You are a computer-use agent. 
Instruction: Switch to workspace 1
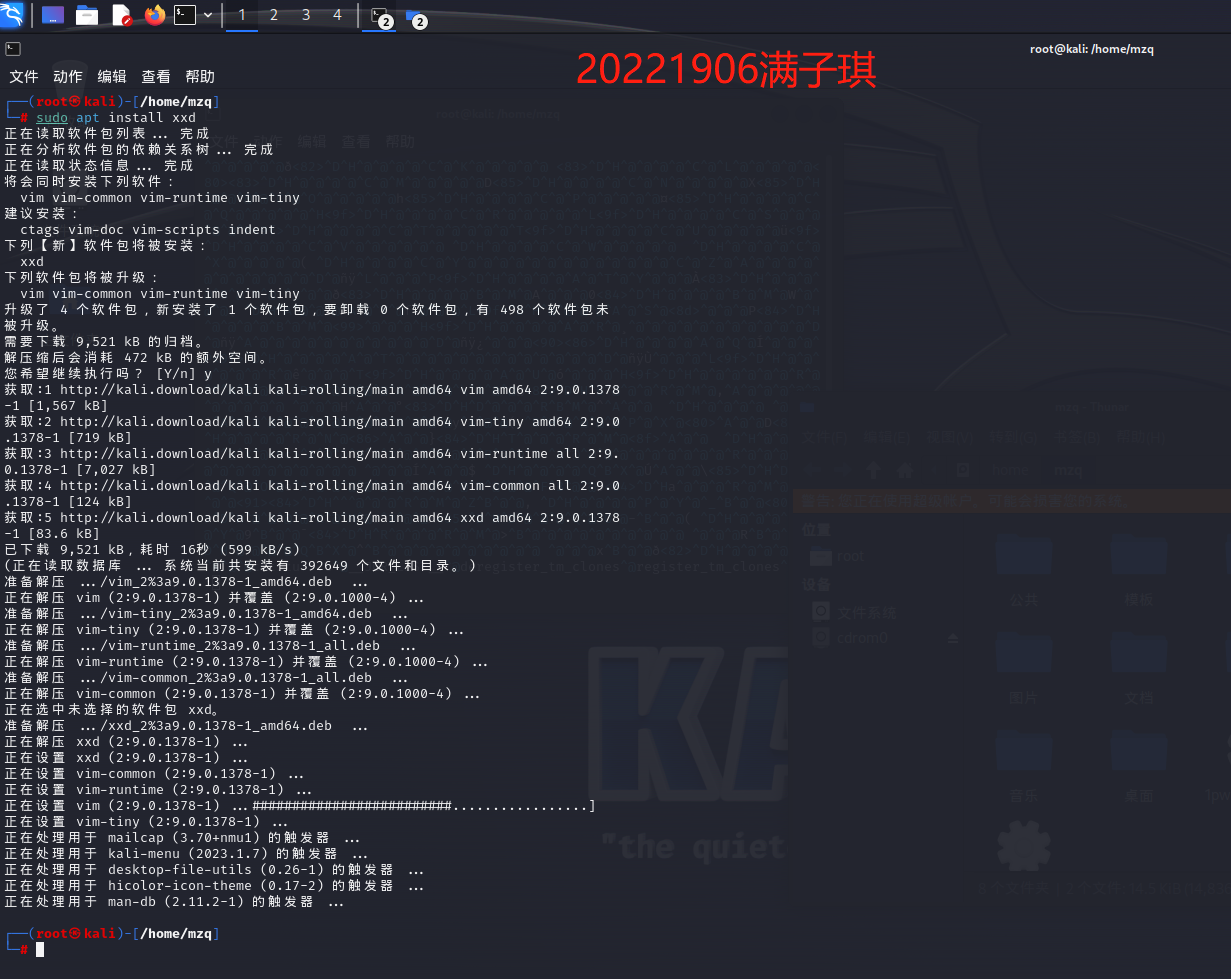click(x=242, y=15)
